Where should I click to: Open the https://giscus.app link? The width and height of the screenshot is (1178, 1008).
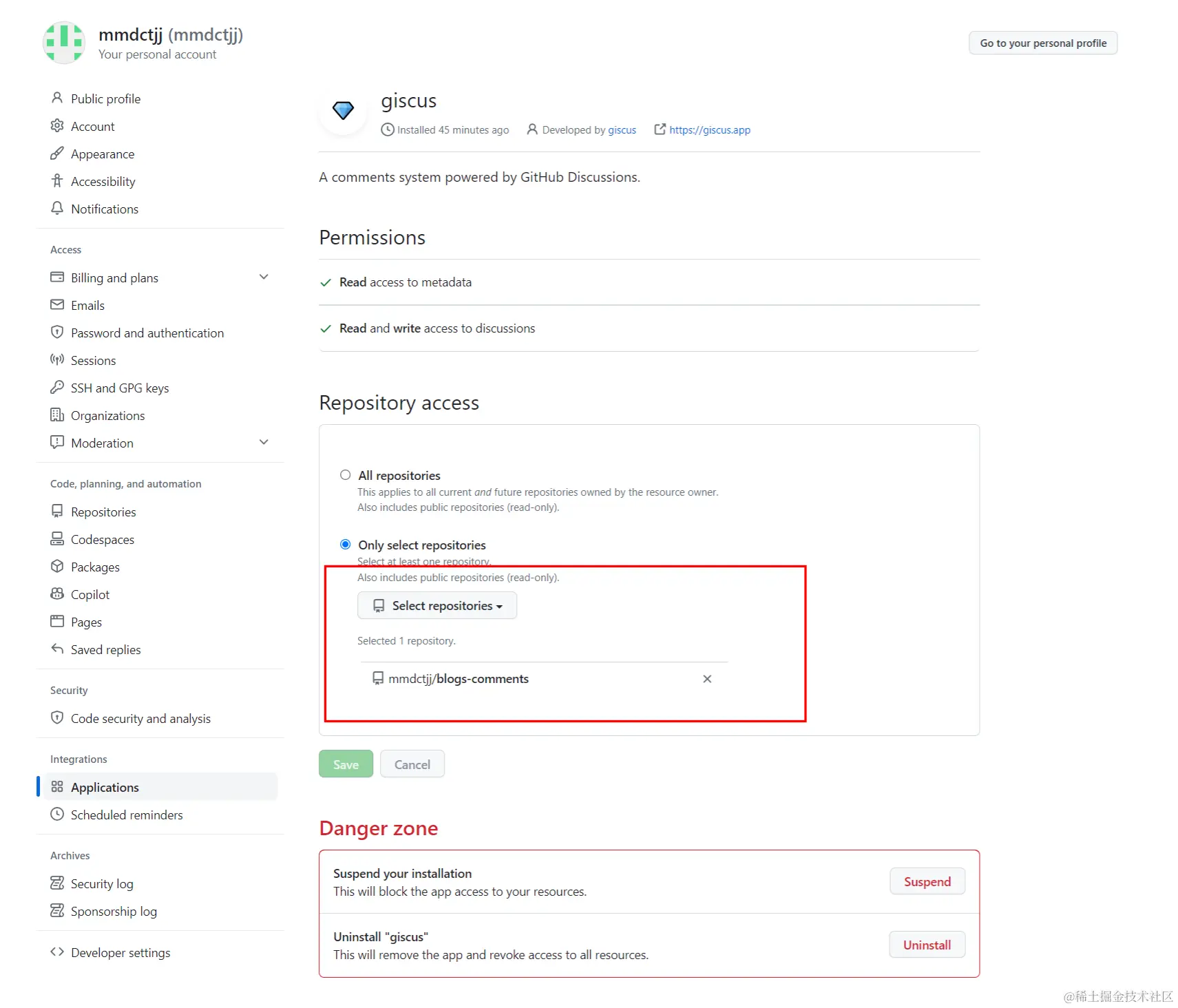tap(709, 130)
